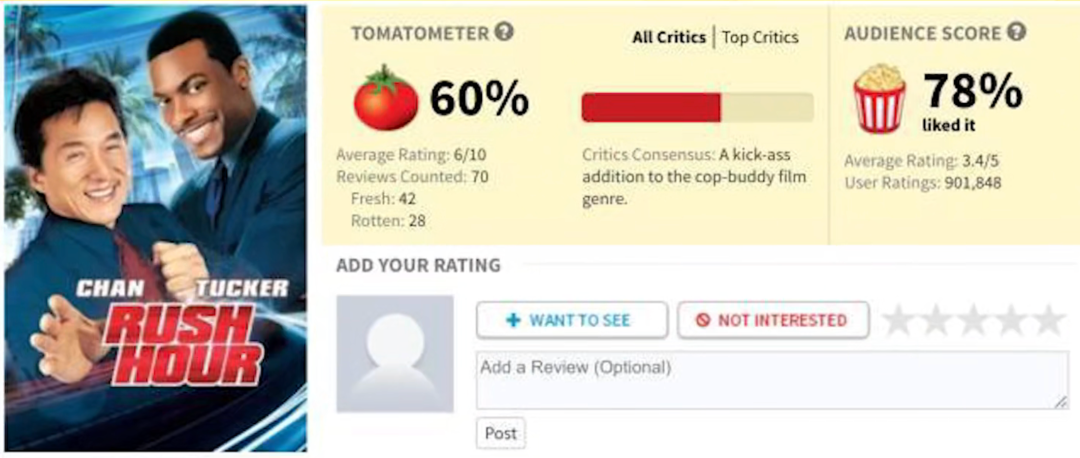
Task: Click the red tomato icon
Action: (386, 97)
